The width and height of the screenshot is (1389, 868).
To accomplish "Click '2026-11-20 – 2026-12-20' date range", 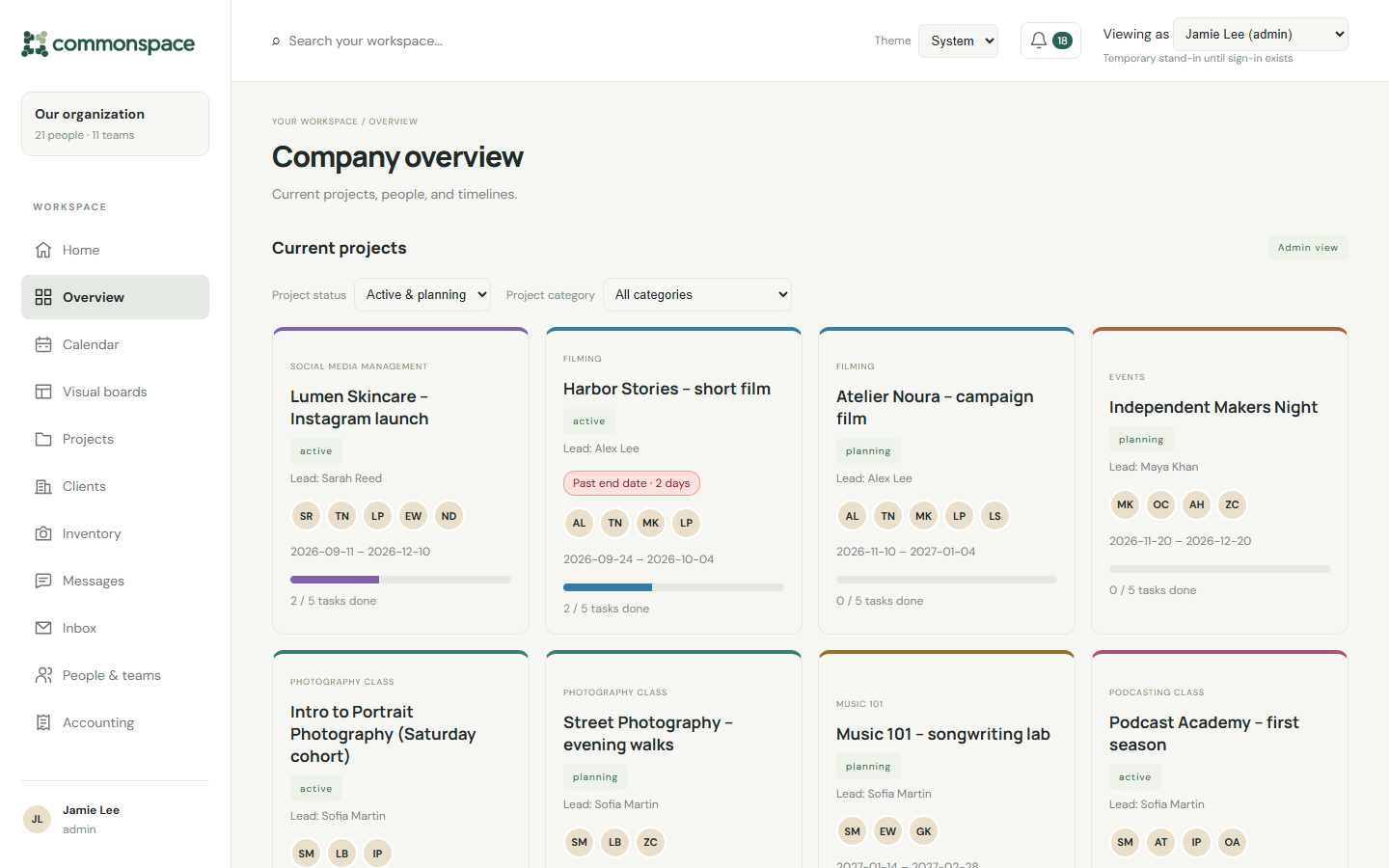I will click(1180, 541).
